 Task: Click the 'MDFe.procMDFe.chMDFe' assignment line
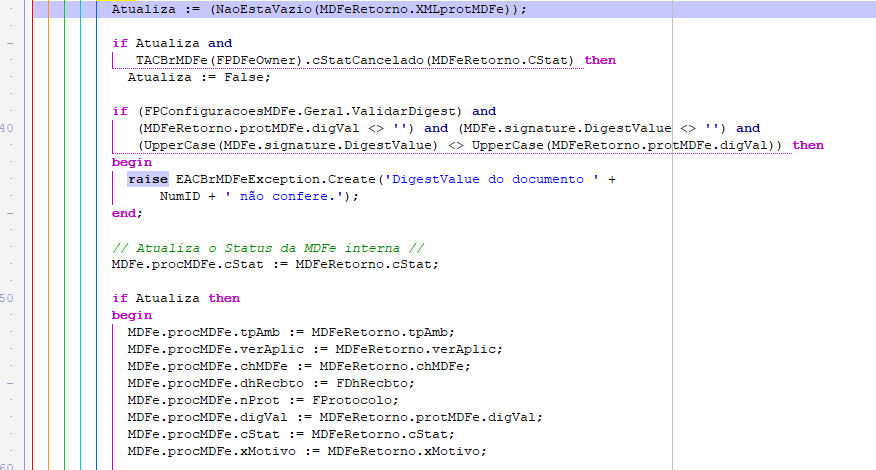pyautogui.click(x=299, y=367)
